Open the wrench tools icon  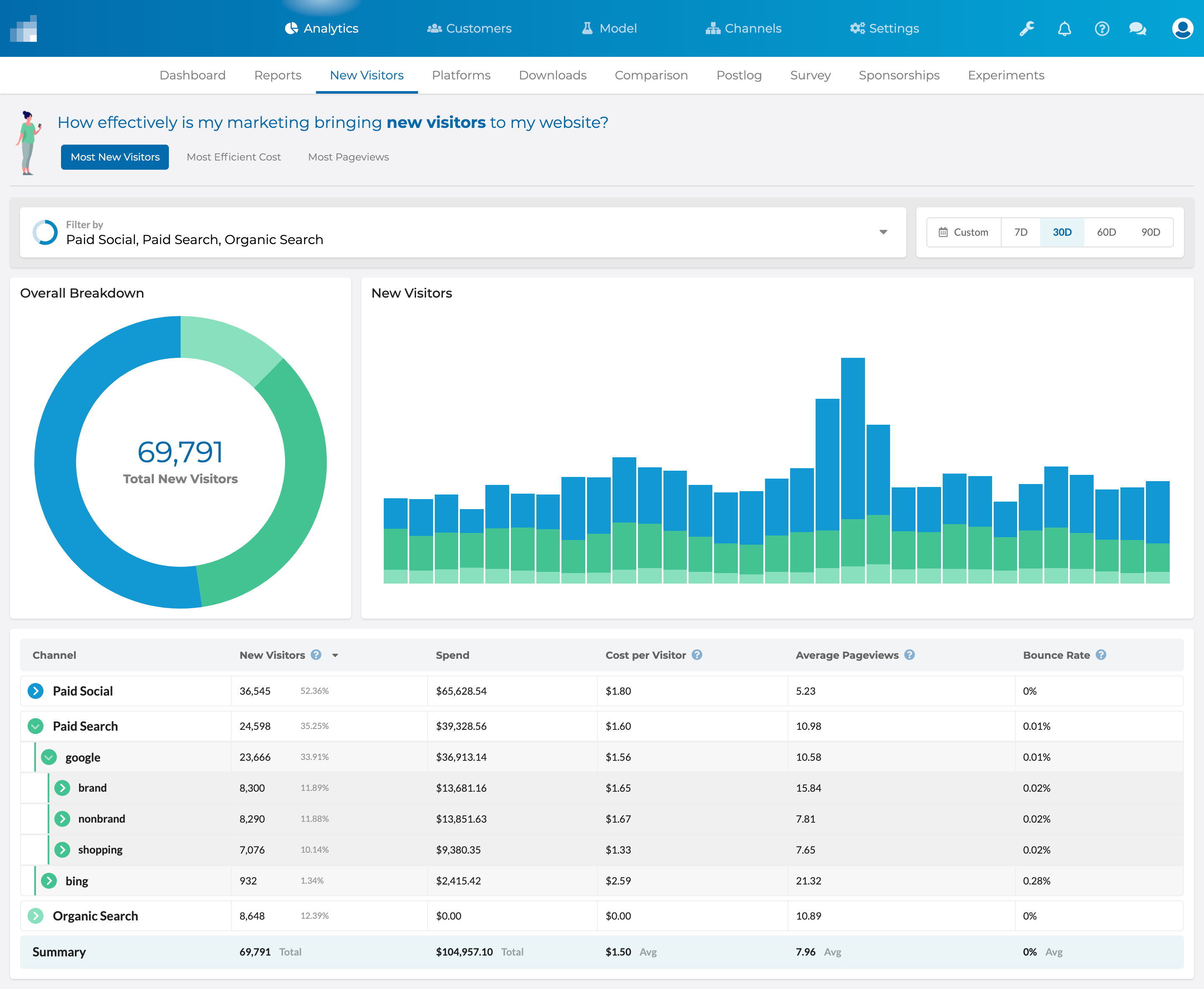click(1026, 28)
